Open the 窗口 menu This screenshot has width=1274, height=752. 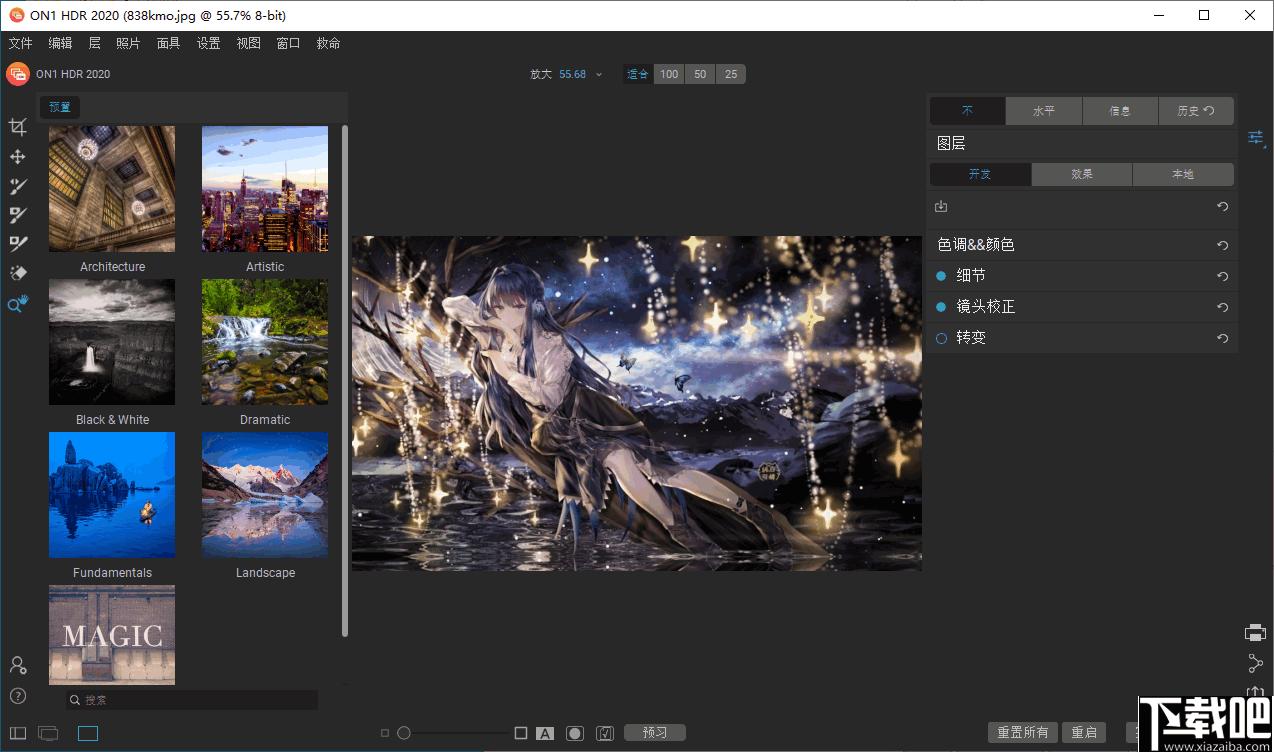click(288, 43)
